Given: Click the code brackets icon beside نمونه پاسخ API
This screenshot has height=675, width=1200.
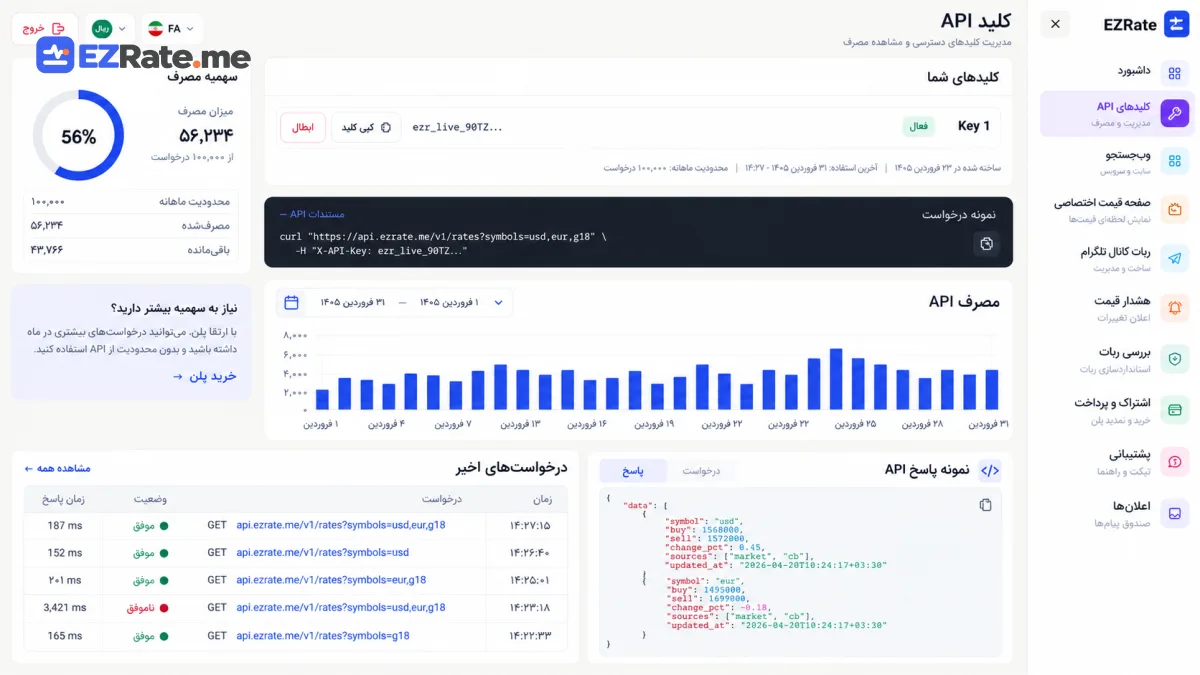Looking at the screenshot, I should pyautogui.click(x=989, y=470).
